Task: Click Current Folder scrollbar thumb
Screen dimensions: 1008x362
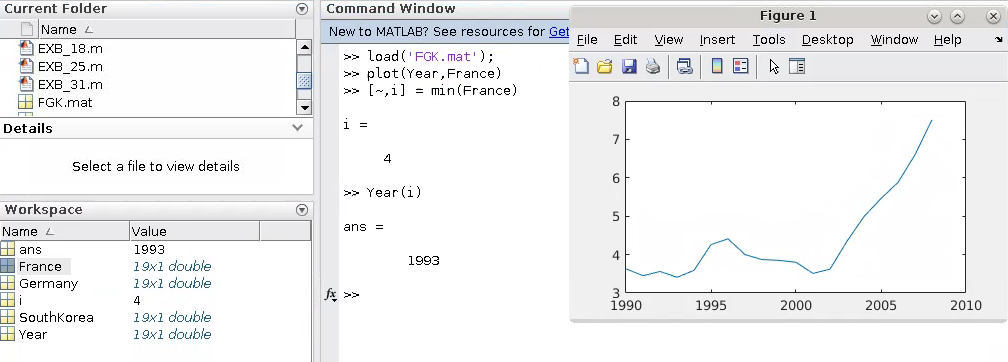Action: (x=305, y=80)
